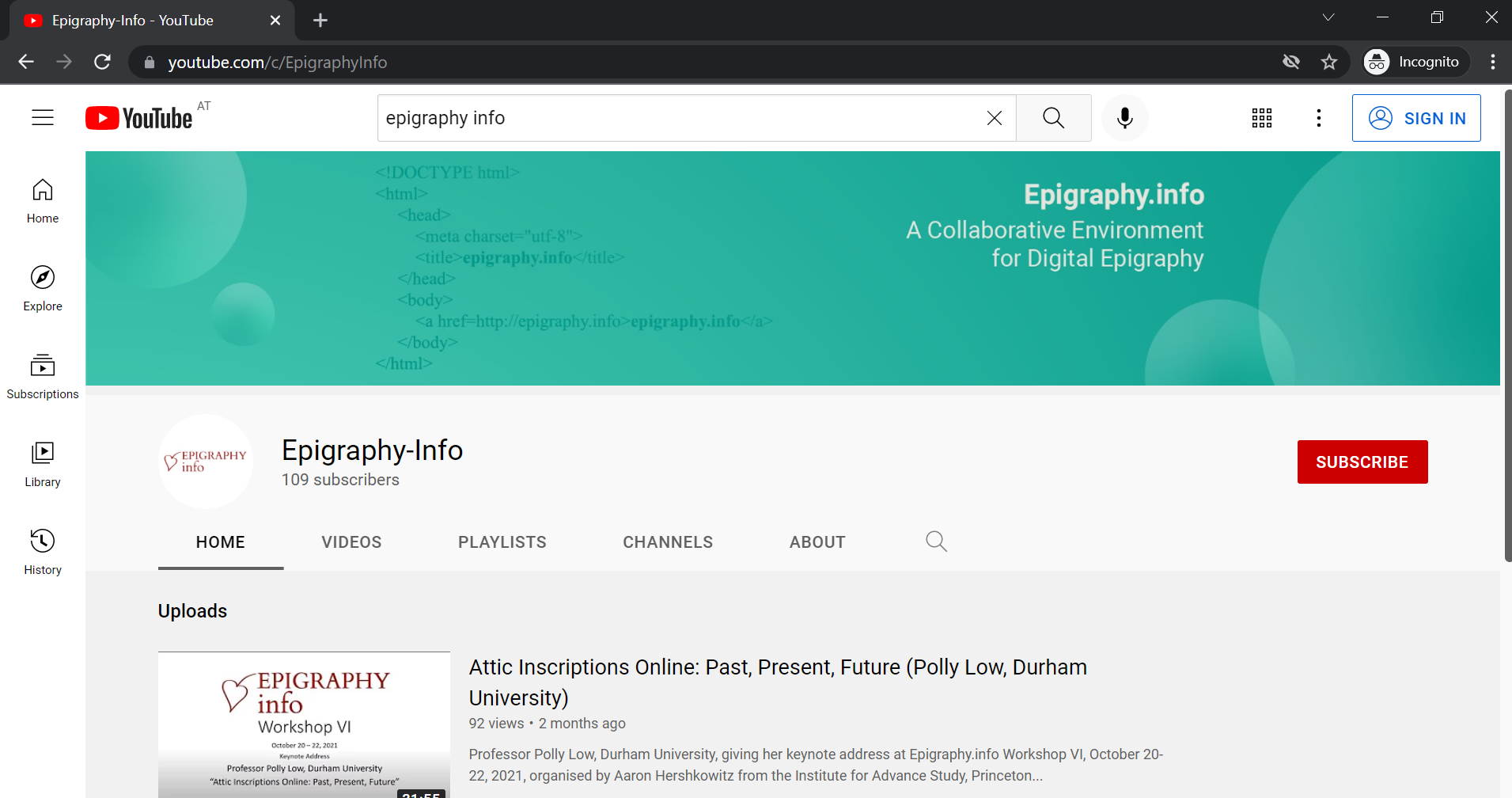Screen dimensions: 1512x798
Task: Click the third-party cookies blocked eye icon
Action: click(x=1291, y=62)
